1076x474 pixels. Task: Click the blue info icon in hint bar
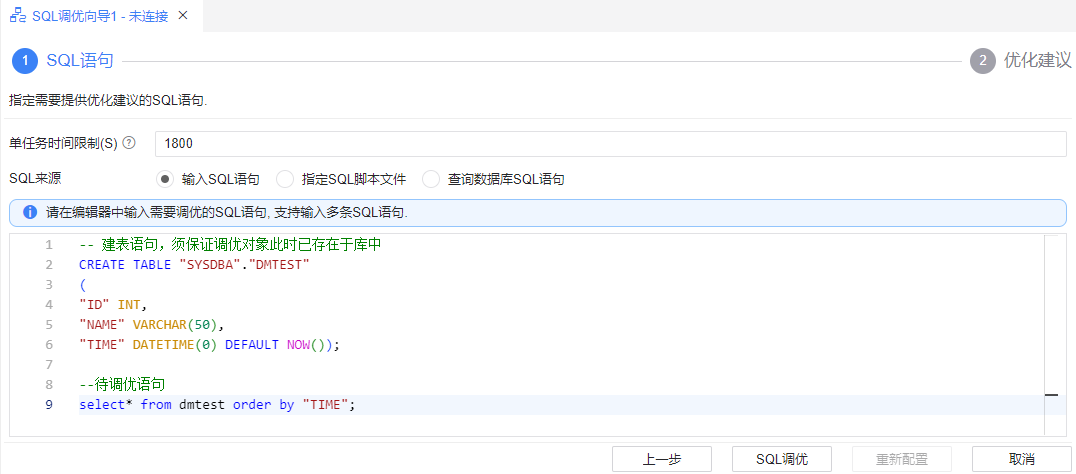coord(30,213)
